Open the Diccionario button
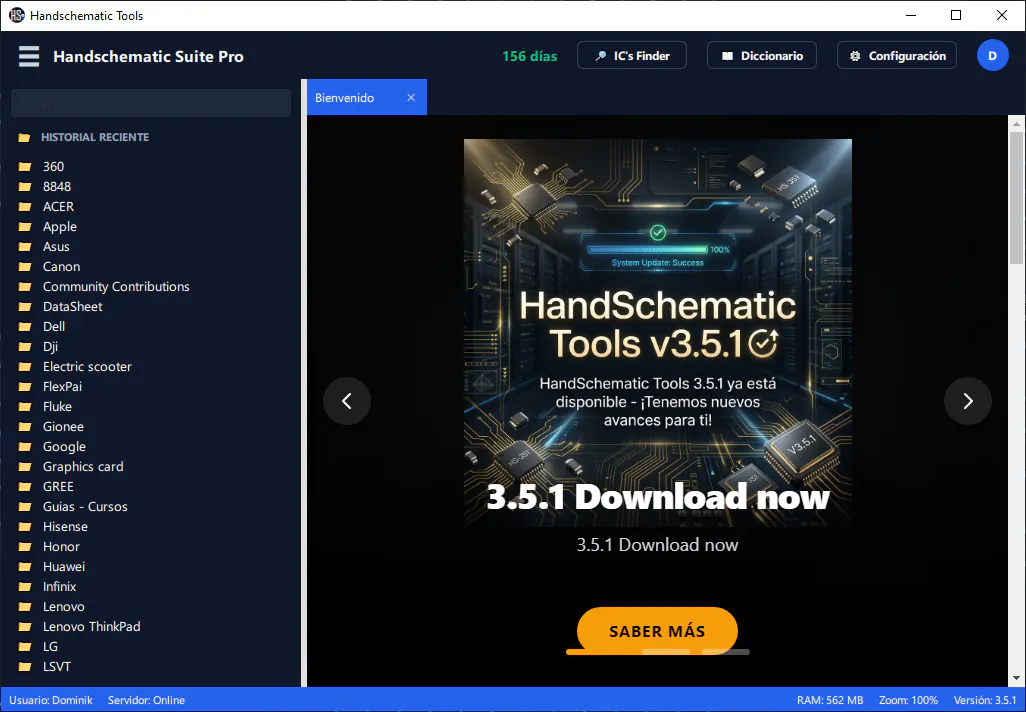1026x712 pixels. 762,56
